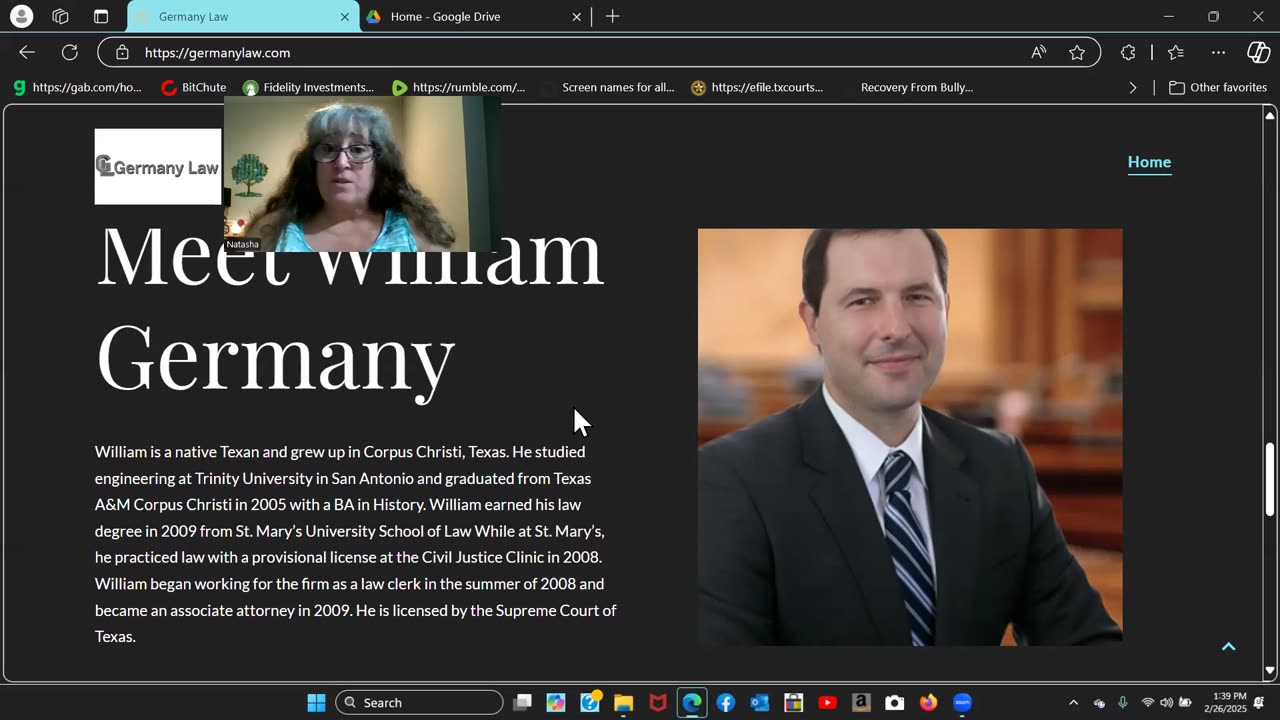Go back to the previous page
Image resolution: width=1280 pixels, height=720 pixels.
click(27, 52)
